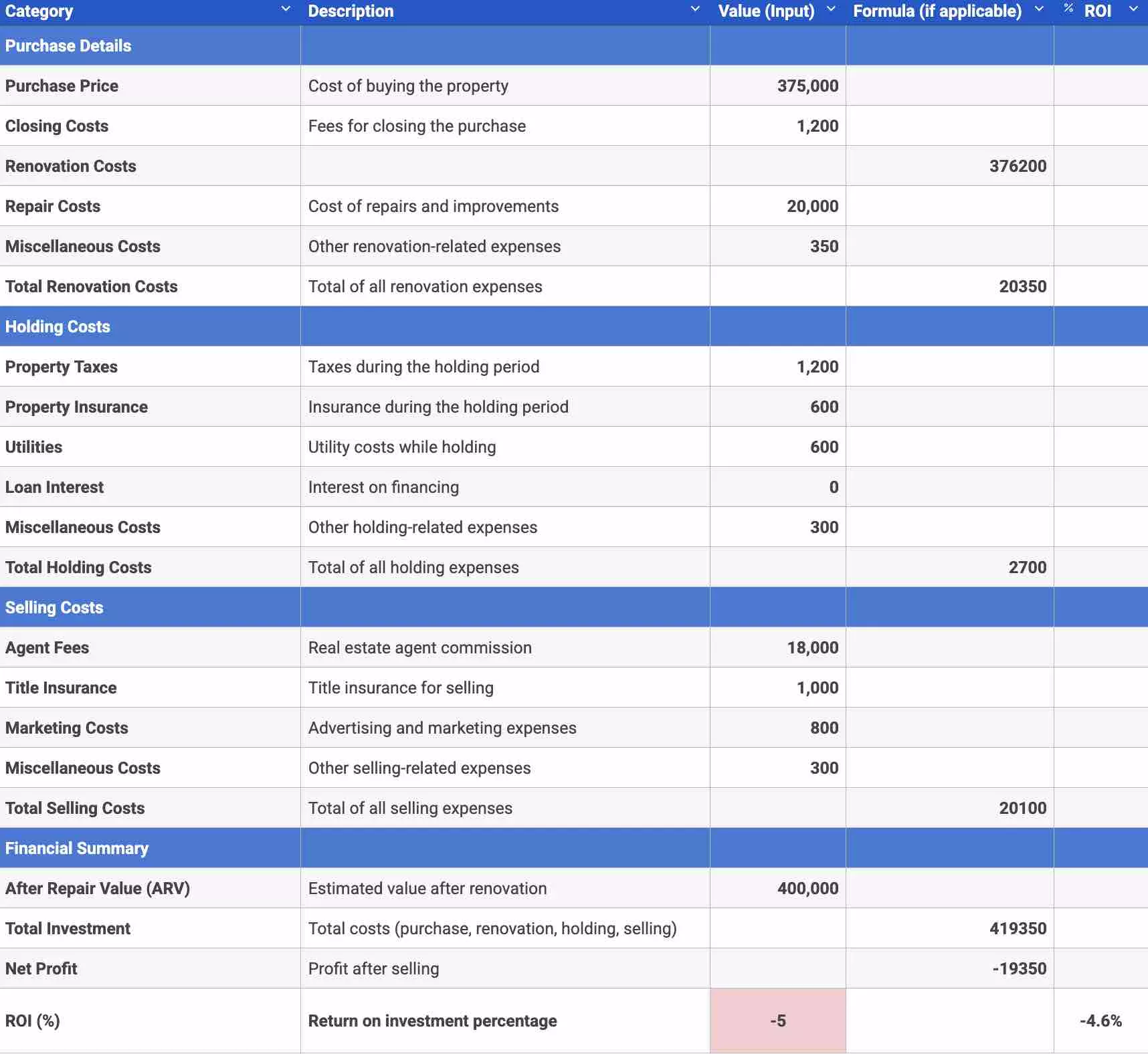1148x1054 pixels.
Task: Click 'Advertising and marketing expenses' description
Action: [x=442, y=728]
